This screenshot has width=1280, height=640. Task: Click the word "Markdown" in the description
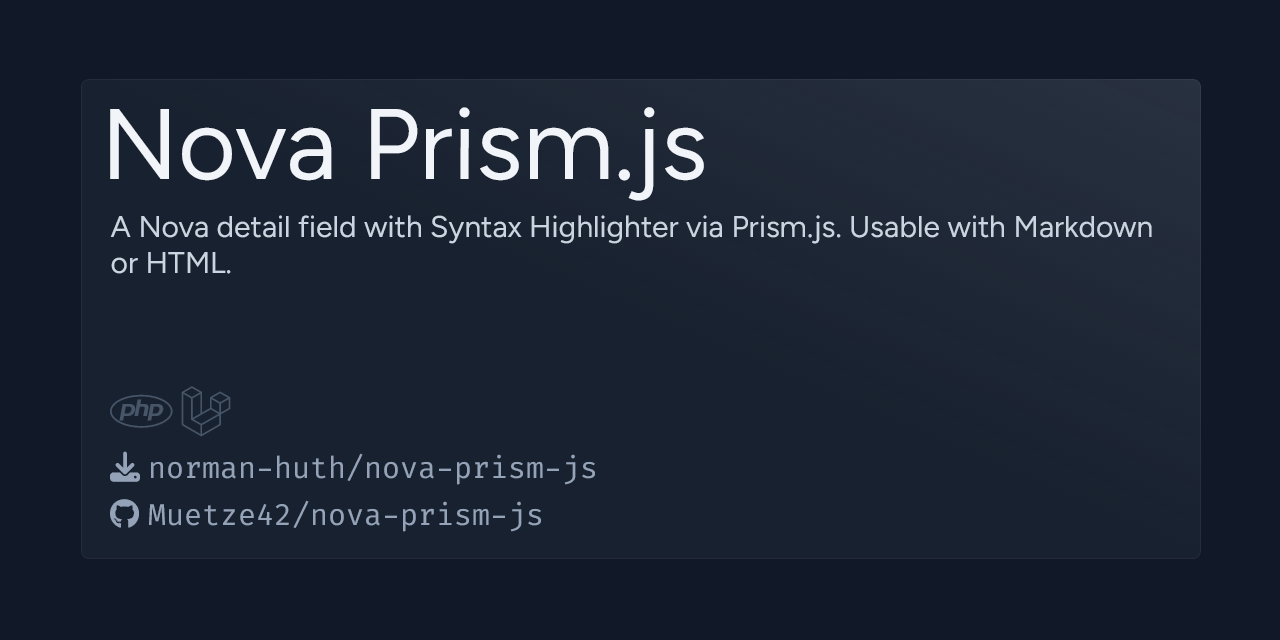tap(1083, 227)
